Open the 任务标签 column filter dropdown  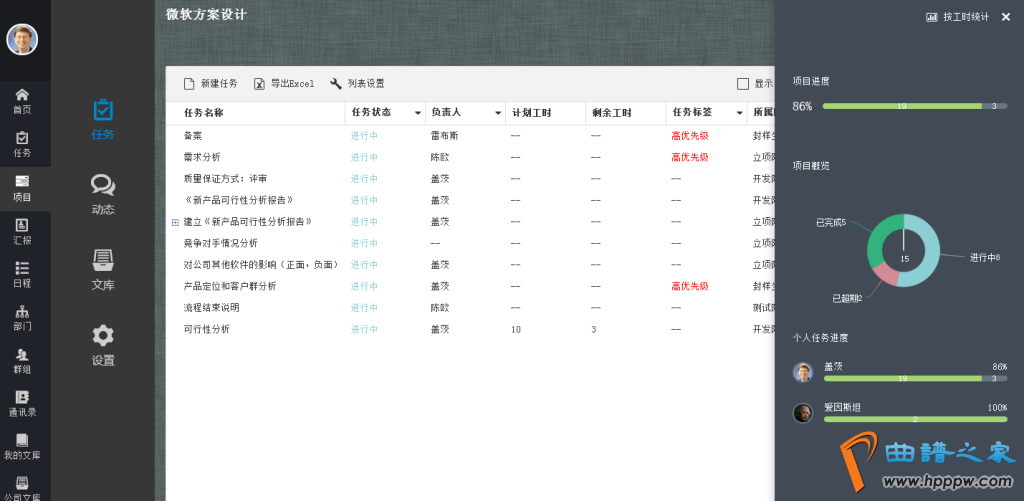point(739,113)
